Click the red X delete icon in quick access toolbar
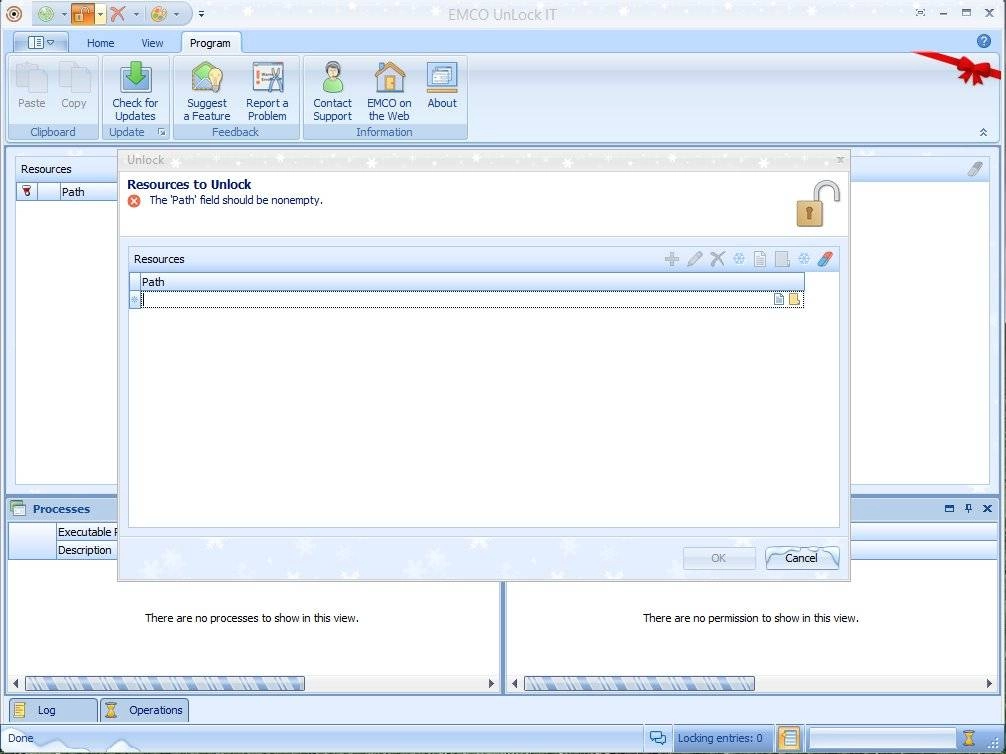The image size is (1006, 754). [x=117, y=13]
